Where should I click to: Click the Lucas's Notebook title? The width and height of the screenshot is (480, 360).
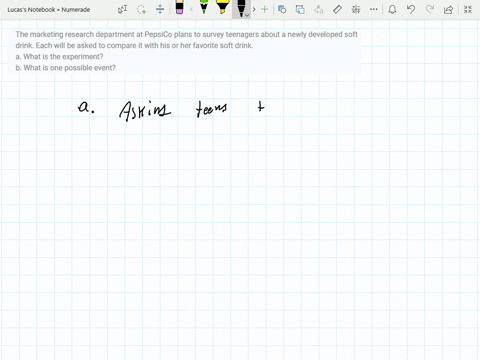[x=49, y=10]
